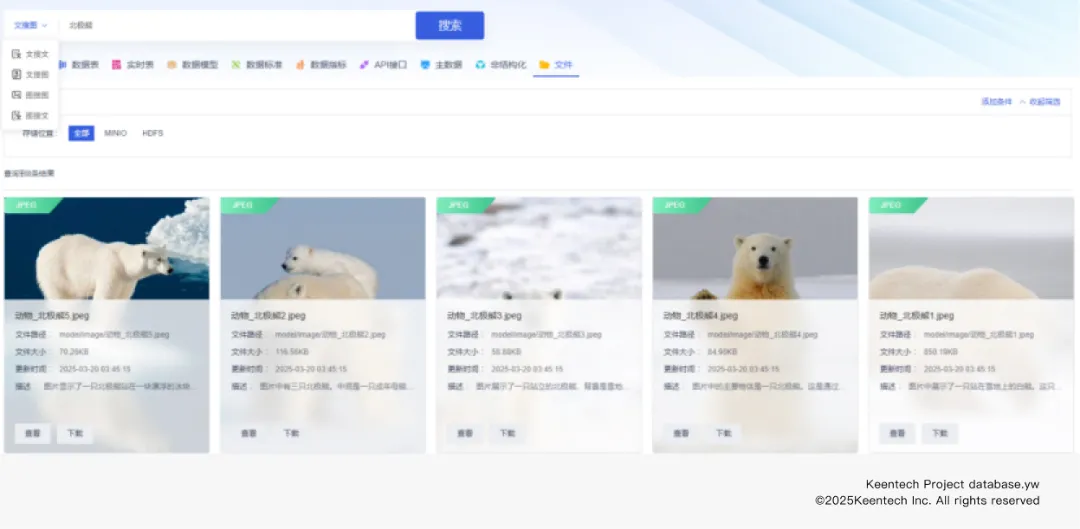The image size is (1080, 529).
Task: Click the API接口 category icon
Action: (x=365, y=65)
